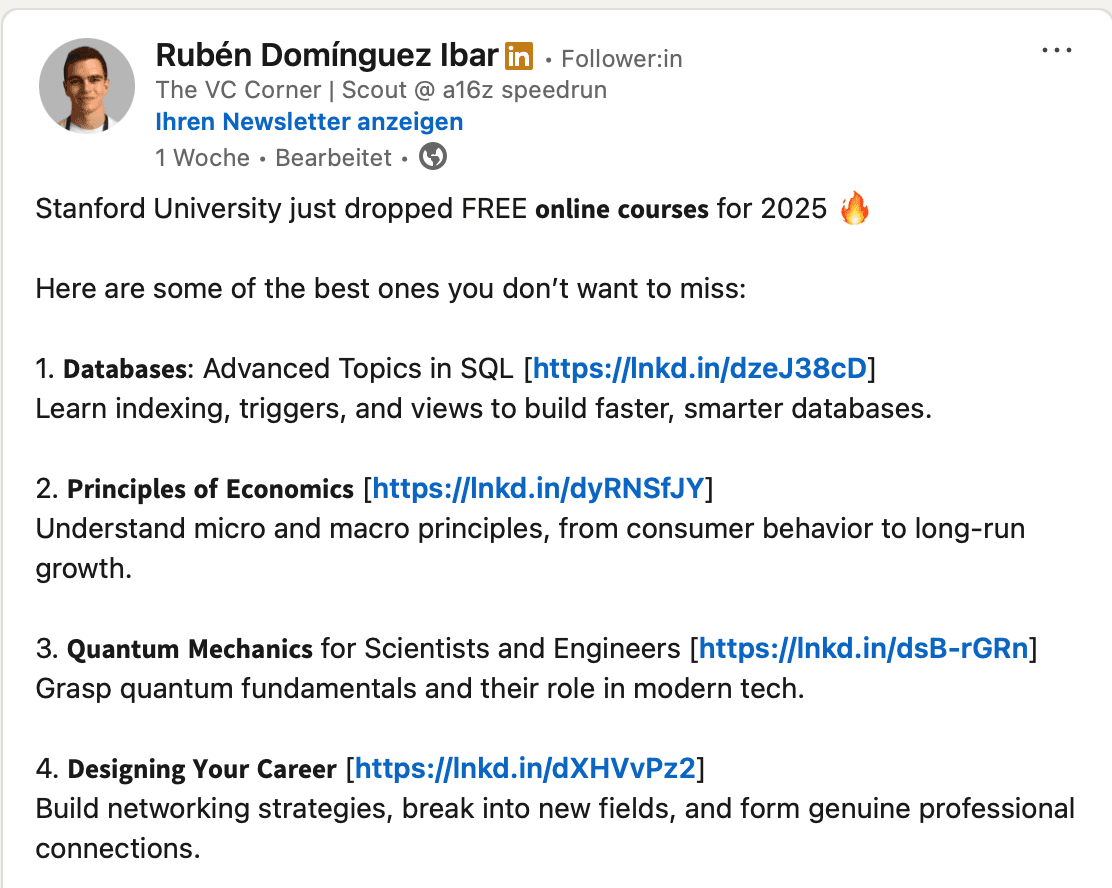Open Rubén's profile picture
This screenshot has width=1112, height=888.
[x=87, y=85]
